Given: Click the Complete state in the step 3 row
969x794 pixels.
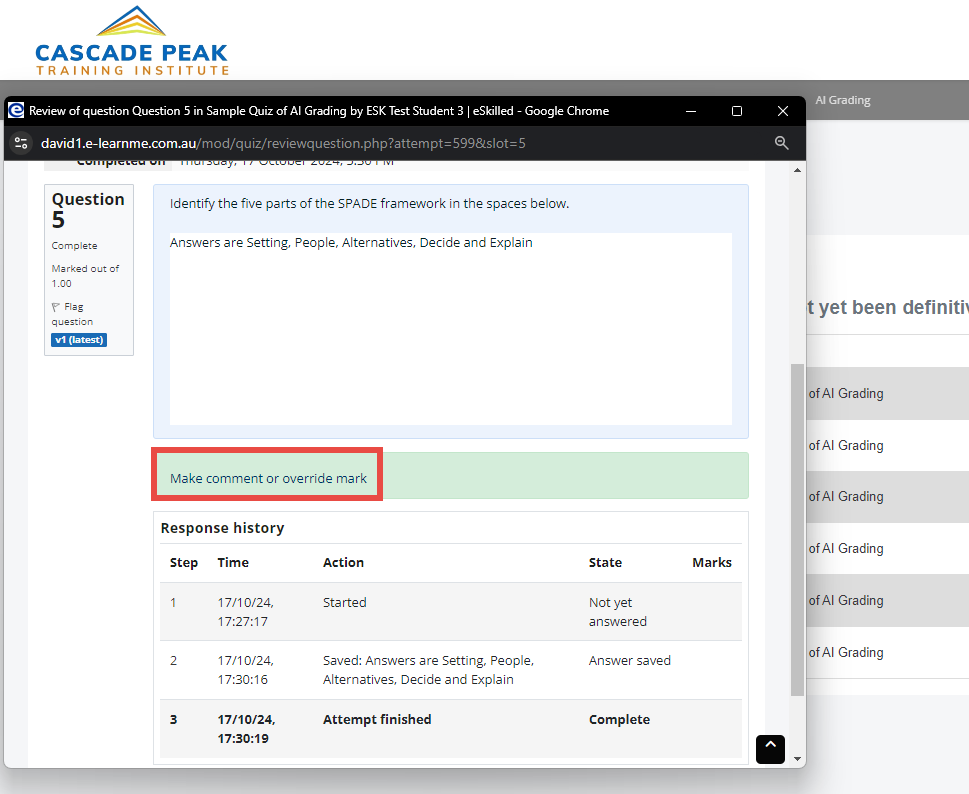Looking at the screenshot, I should point(619,719).
